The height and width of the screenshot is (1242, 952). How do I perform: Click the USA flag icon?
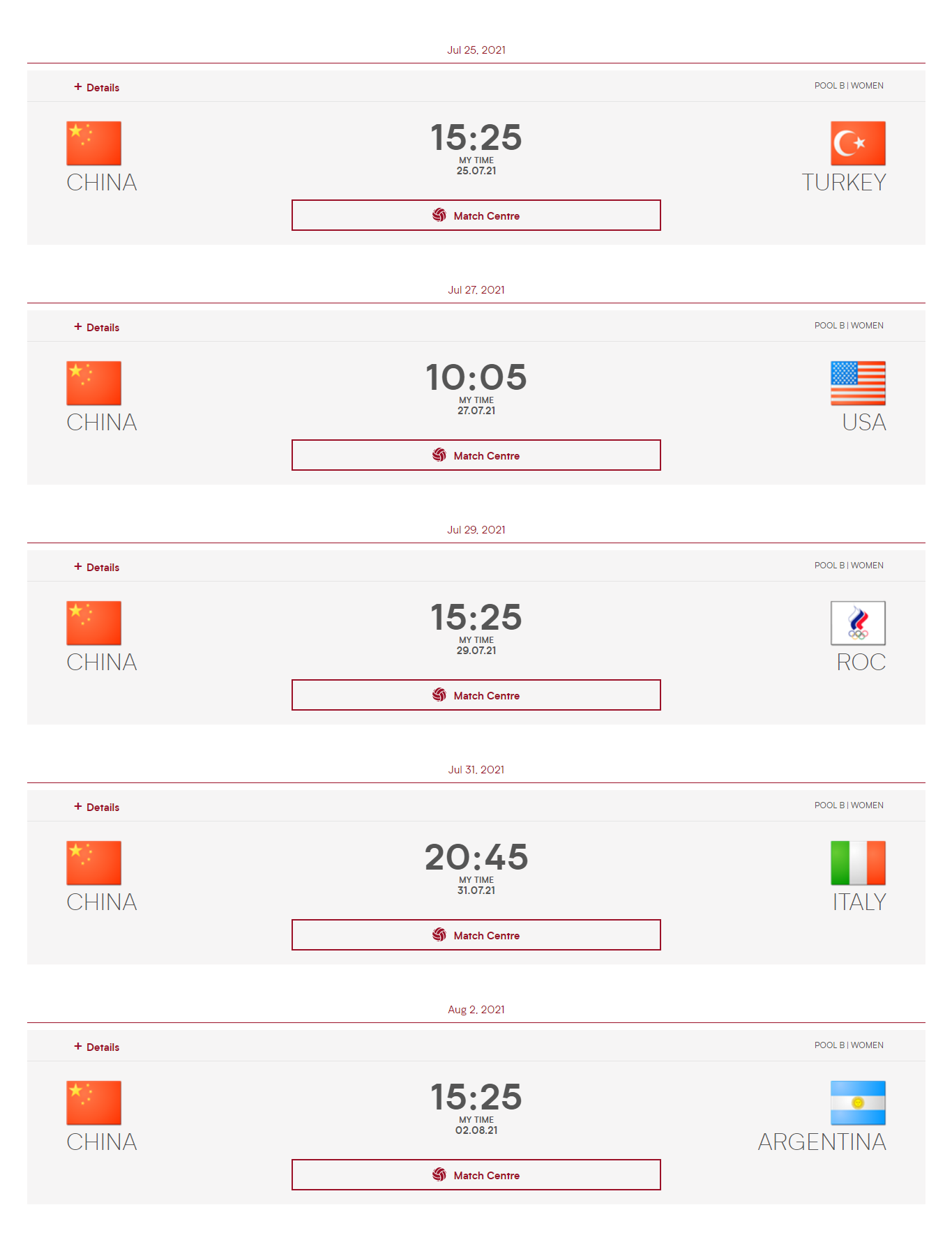click(858, 384)
